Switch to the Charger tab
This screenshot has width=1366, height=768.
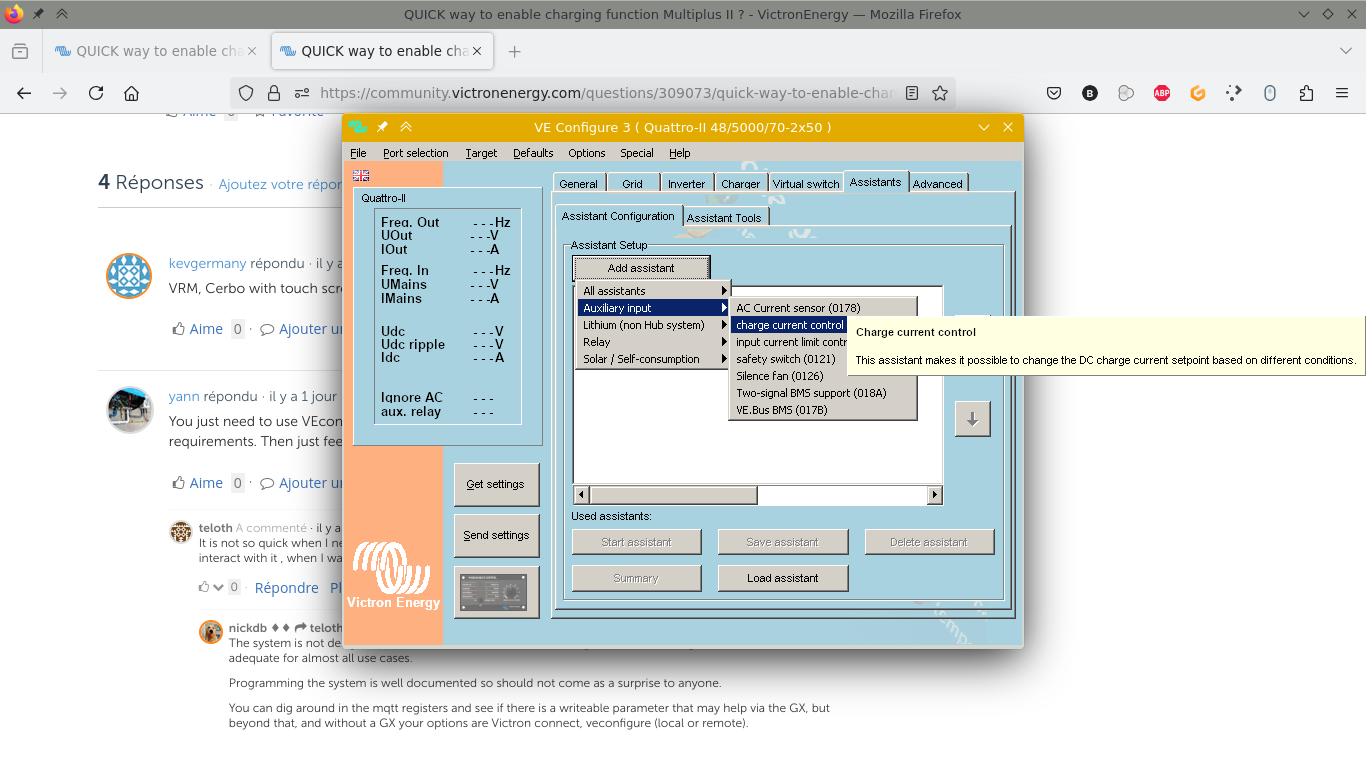coord(740,183)
